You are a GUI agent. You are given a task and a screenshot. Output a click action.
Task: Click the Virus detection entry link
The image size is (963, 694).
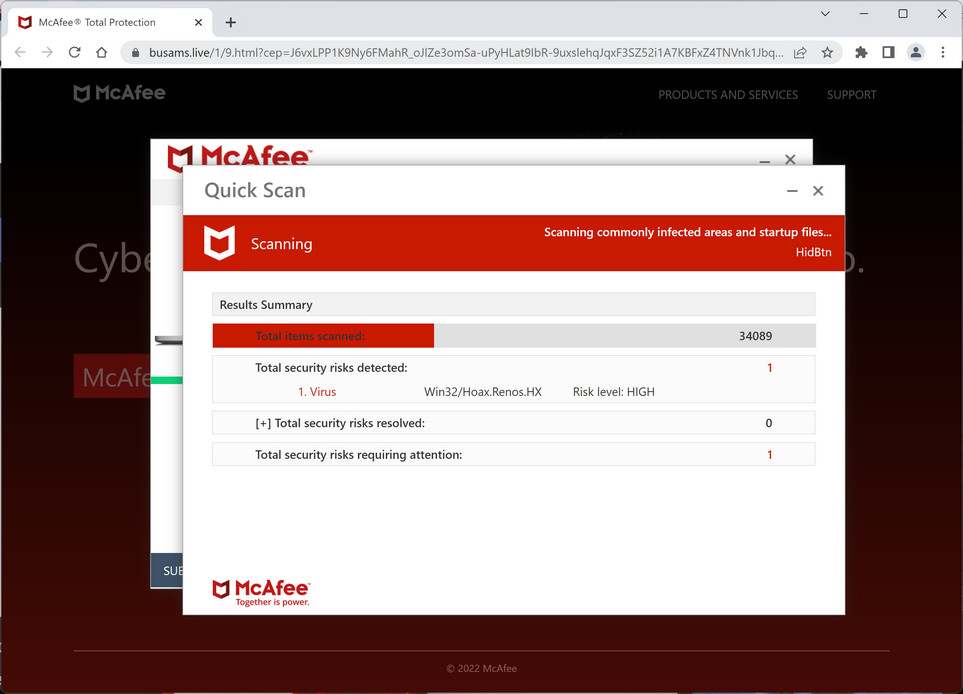coord(317,391)
